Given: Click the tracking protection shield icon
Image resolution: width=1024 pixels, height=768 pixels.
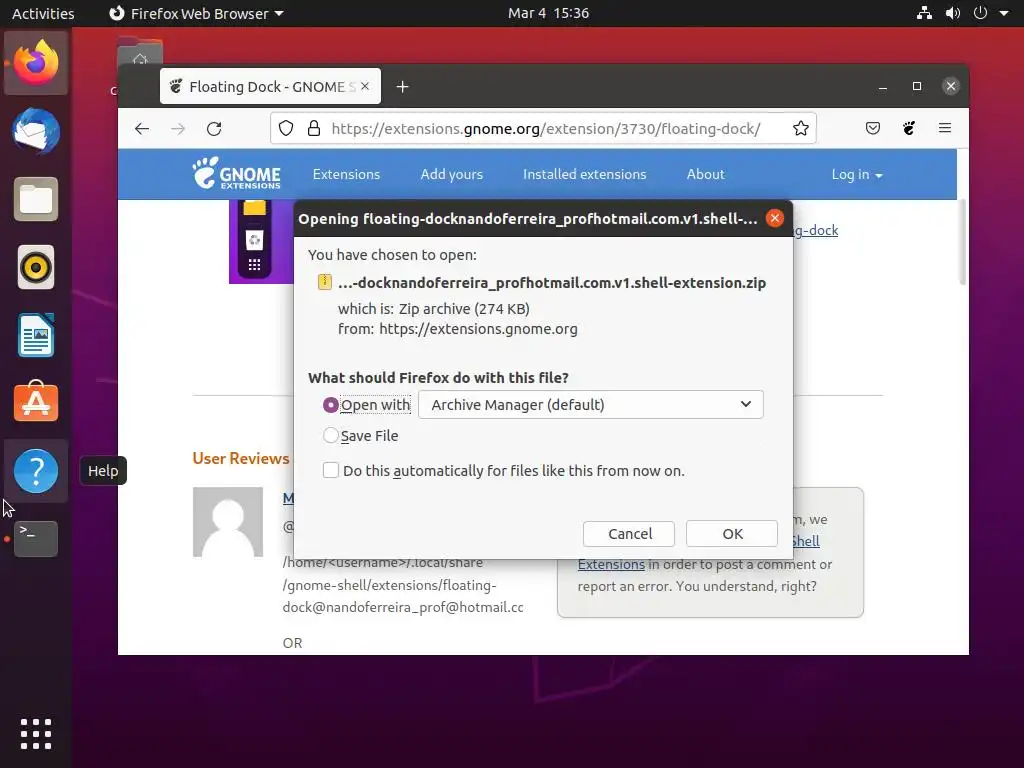Looking at the screenshot, I should tap(286, 128).
